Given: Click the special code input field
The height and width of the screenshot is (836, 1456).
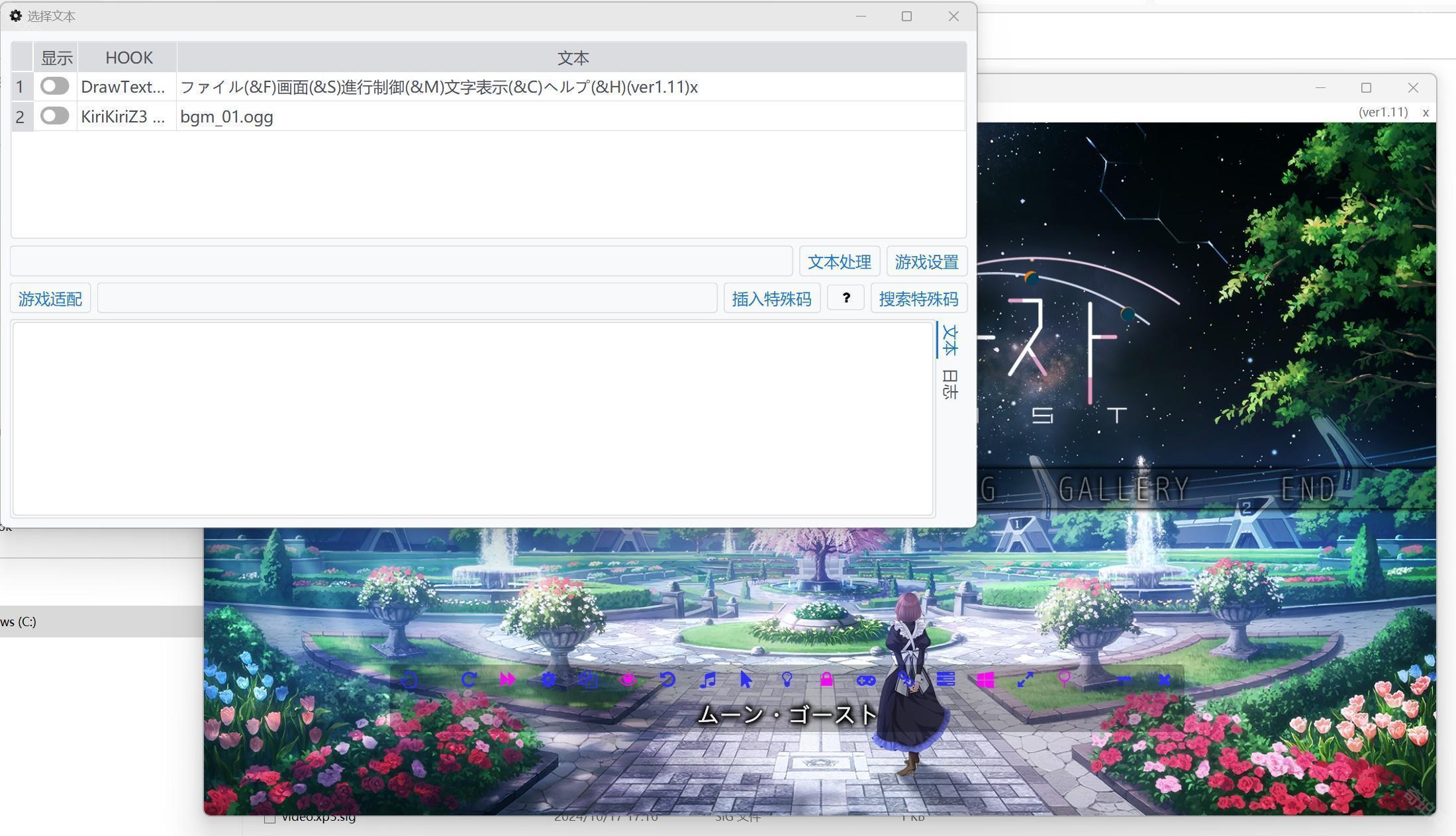Looking at the screenshot, I should pos(407,299).
